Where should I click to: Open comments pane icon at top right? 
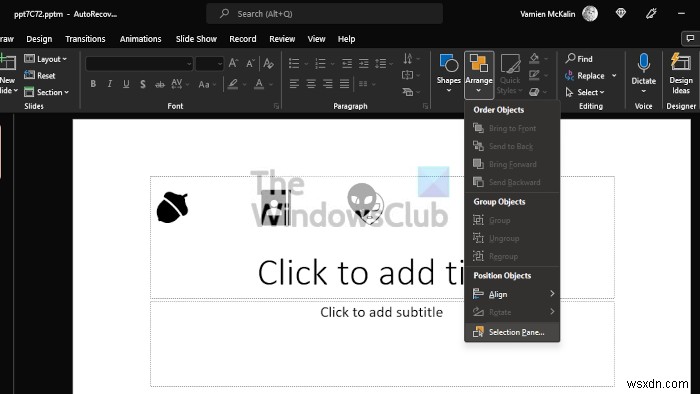pyautogui.click(x=690, y=38)
